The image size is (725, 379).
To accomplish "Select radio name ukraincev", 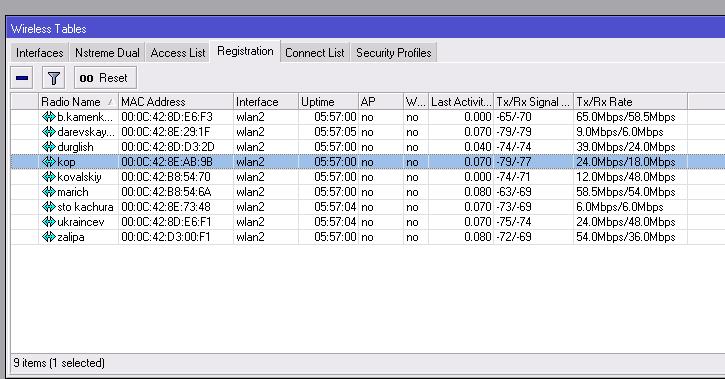I will click(80, 222).
